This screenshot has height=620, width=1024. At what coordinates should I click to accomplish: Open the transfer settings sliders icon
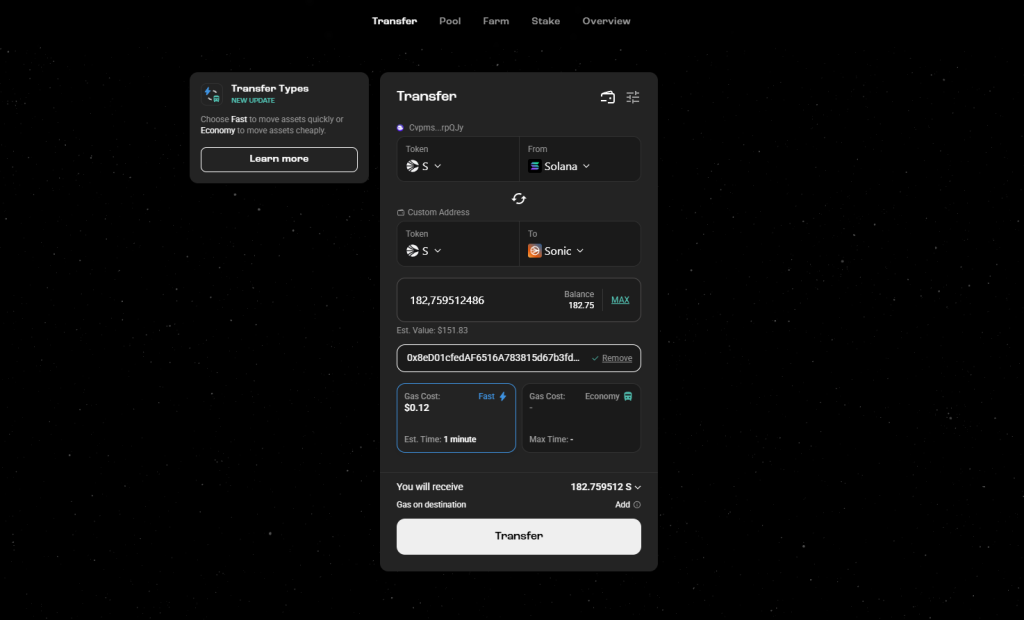pos(633,97)
